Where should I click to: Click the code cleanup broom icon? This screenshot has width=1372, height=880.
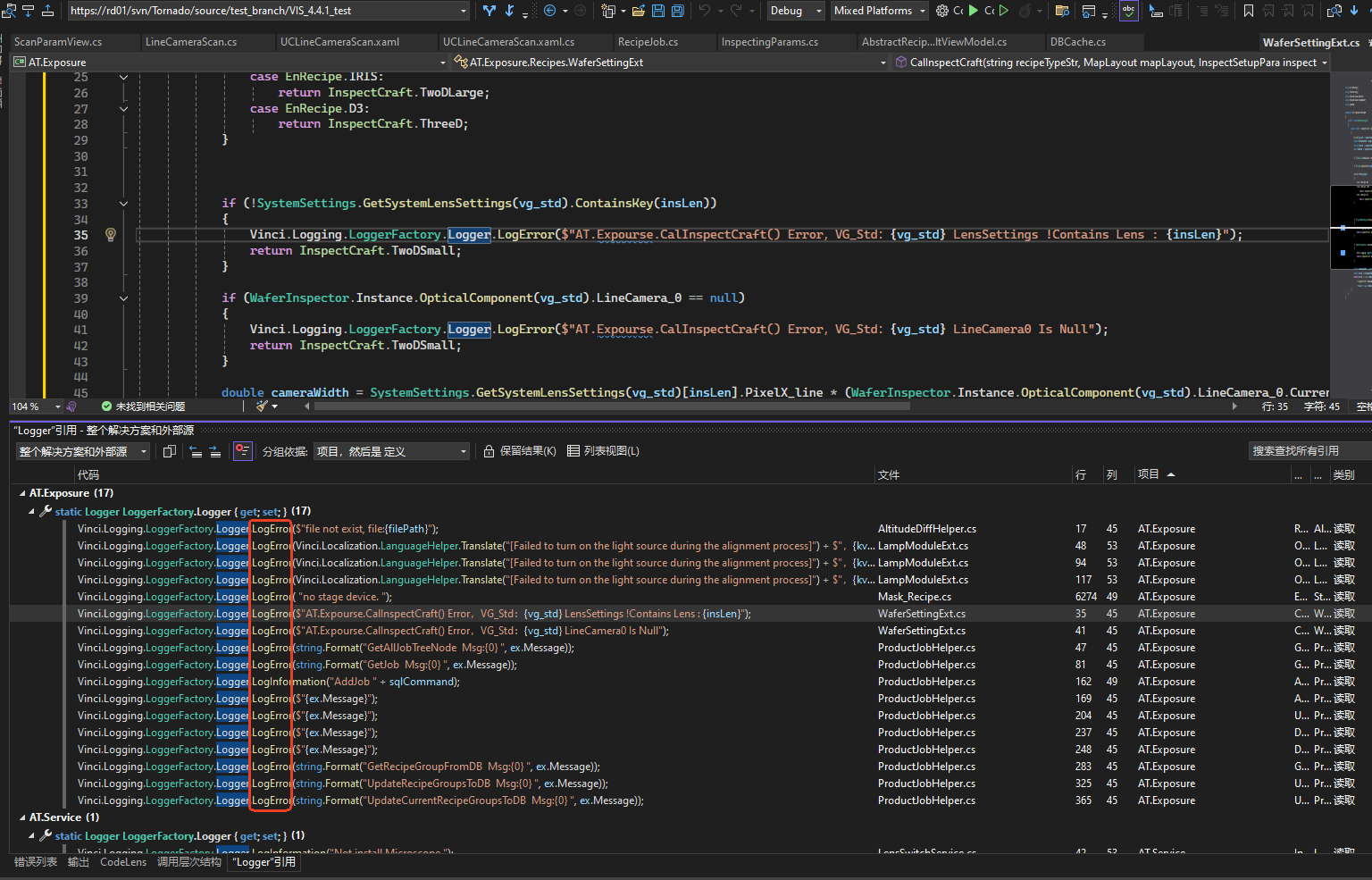click(x=263, y=406)
